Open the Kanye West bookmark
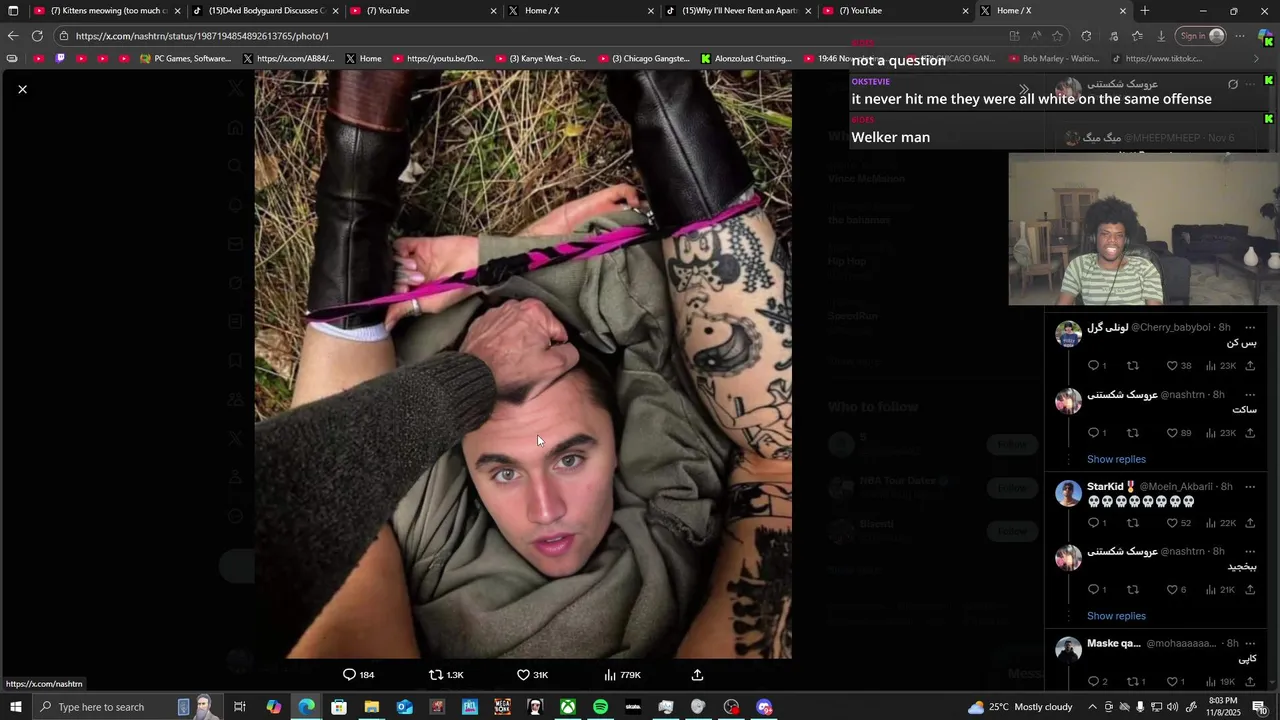Viewport: 1280px width, 720px height. coord(539,59)
